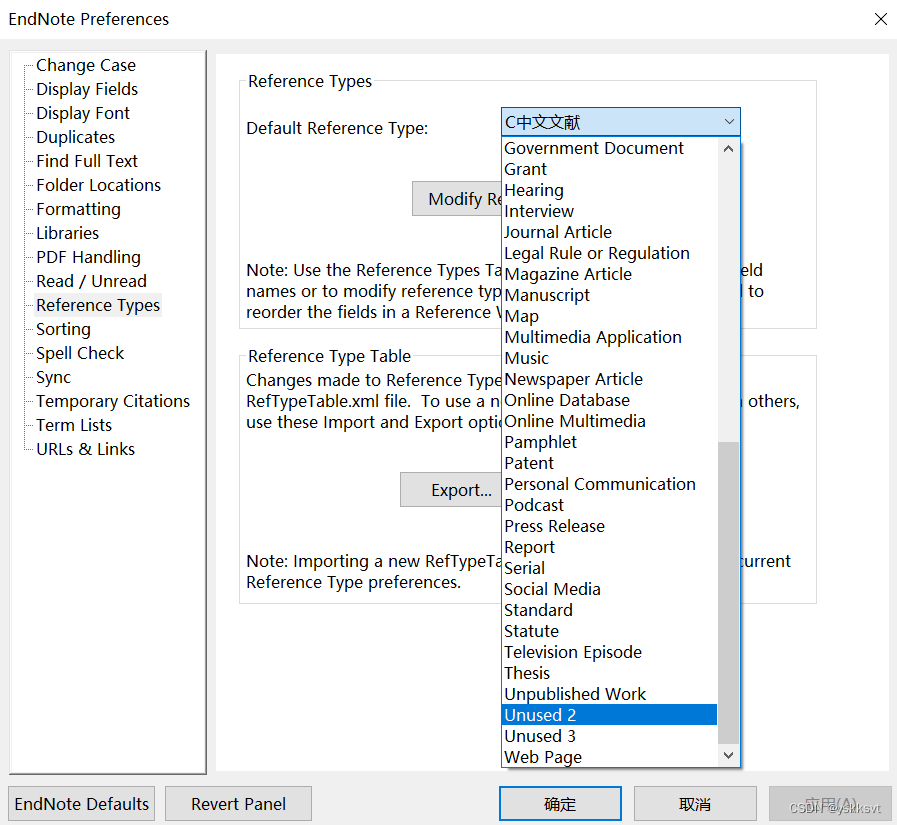Select URLs & Links preferences

pos(86,450)
